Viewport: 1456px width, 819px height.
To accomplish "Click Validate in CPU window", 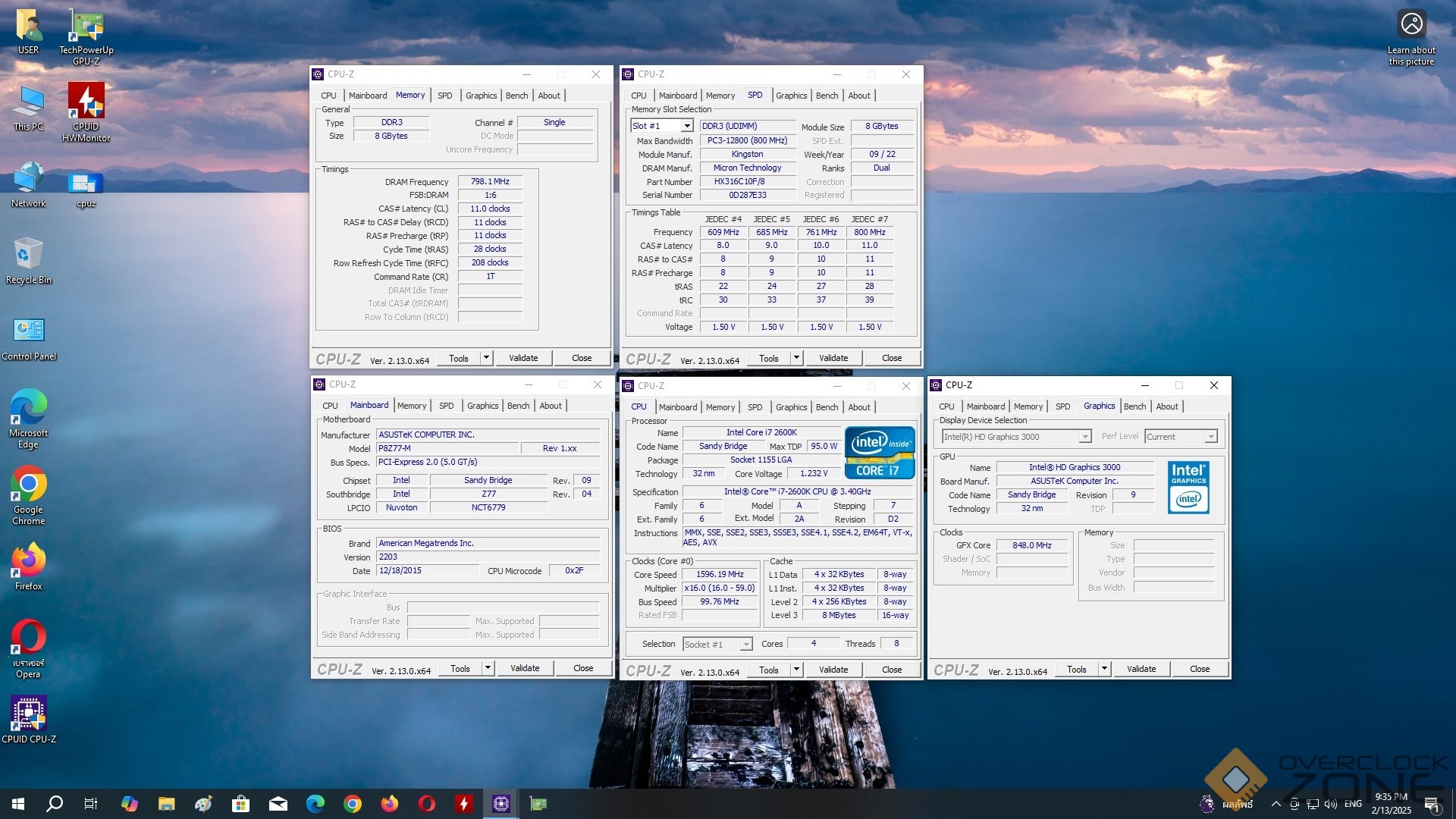I will click(833, 670).
